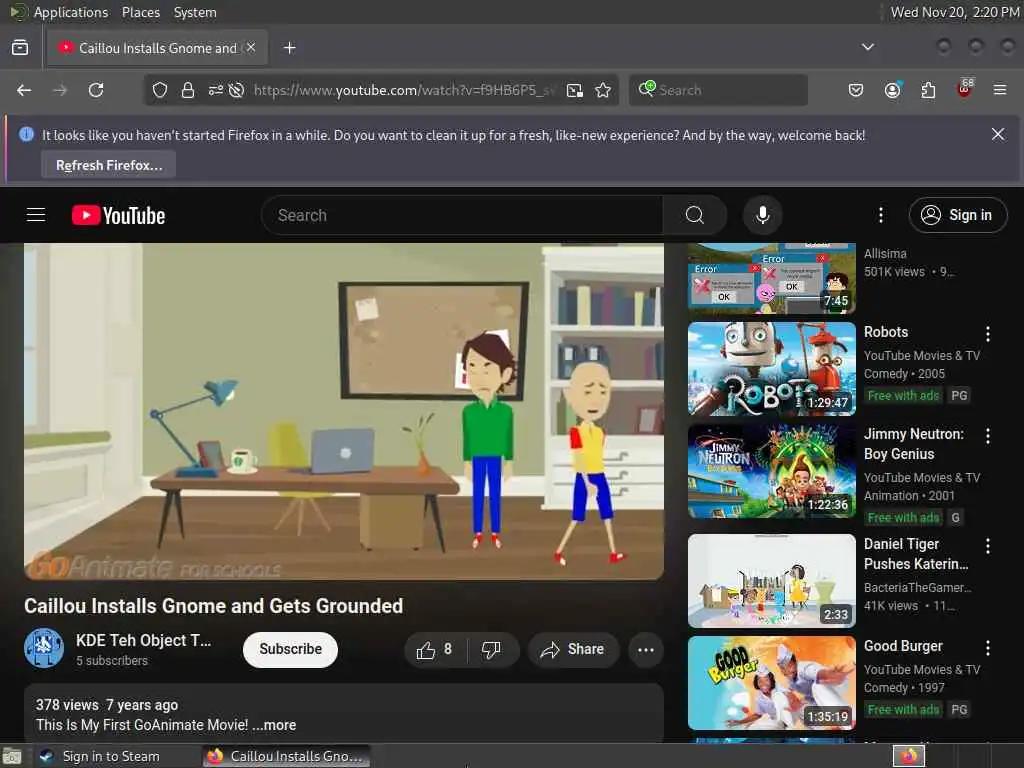This screenshot has width=1024, height=768.
Task: Reload the page with refresh icon
Action: (96, 90)
